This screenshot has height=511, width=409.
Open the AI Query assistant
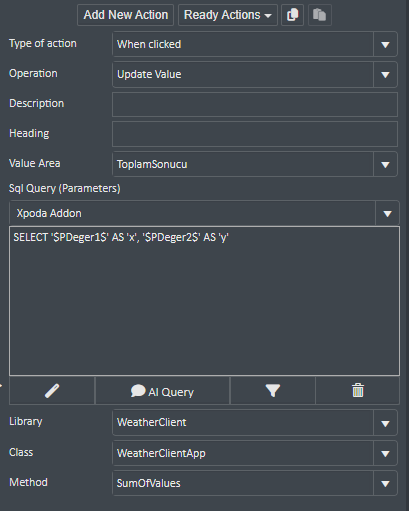click(162, 391)
